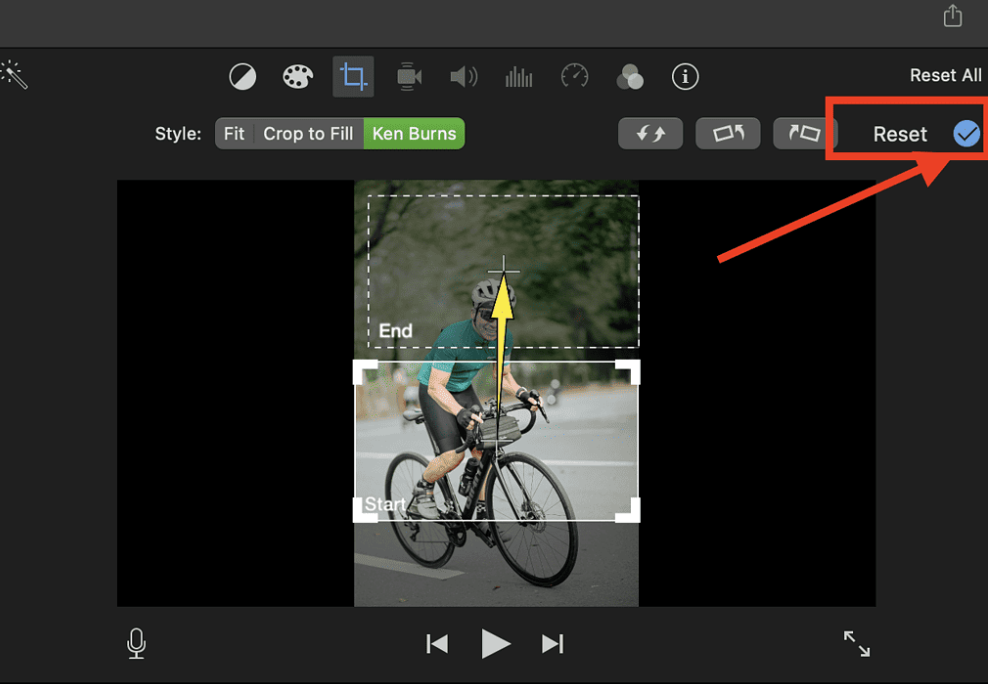This screenshot has width=988, height=684.
Task: Deselect the Ken Burns style
Action: (x=414, y=133)
